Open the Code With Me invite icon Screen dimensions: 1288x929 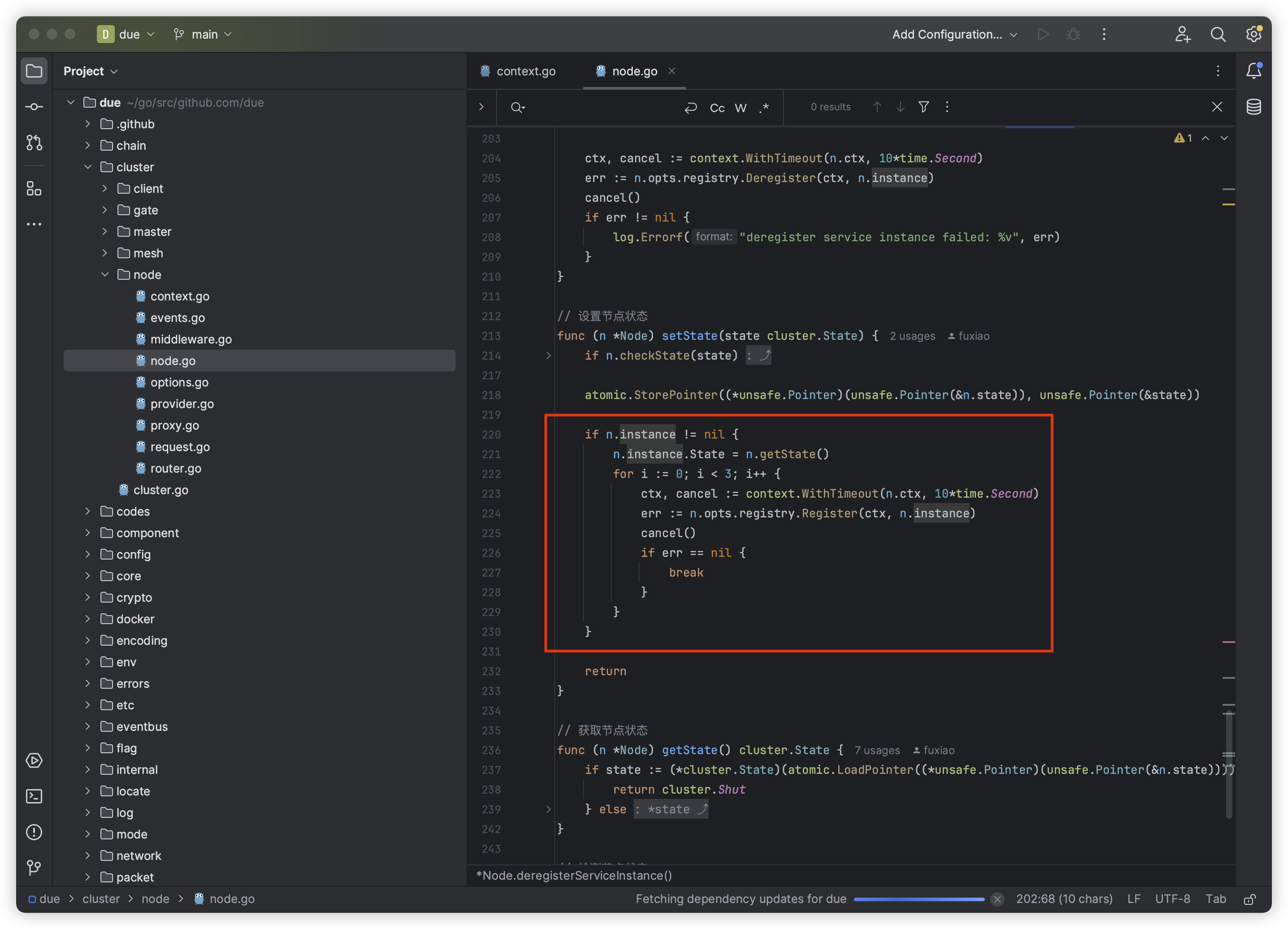(1183, 34)
